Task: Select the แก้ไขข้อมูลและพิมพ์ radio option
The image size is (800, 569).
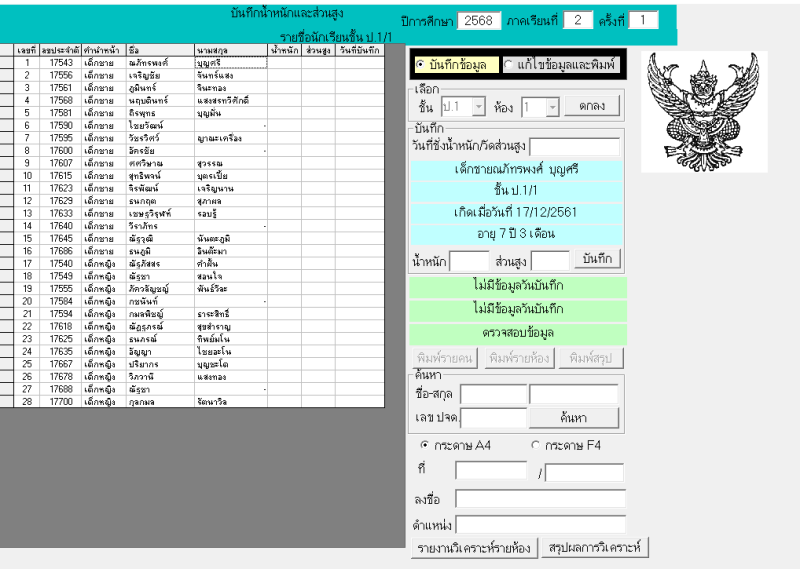Action: coord(508,65)
